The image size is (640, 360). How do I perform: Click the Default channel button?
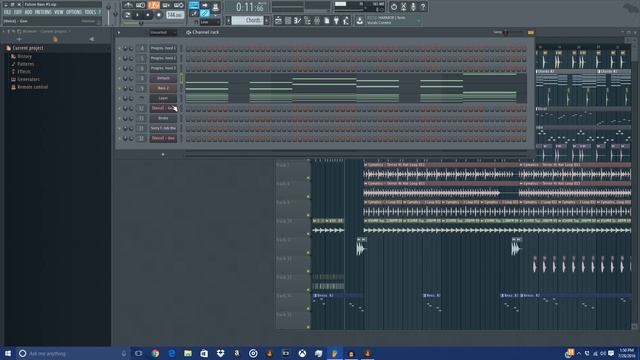(x=163, y=78)
